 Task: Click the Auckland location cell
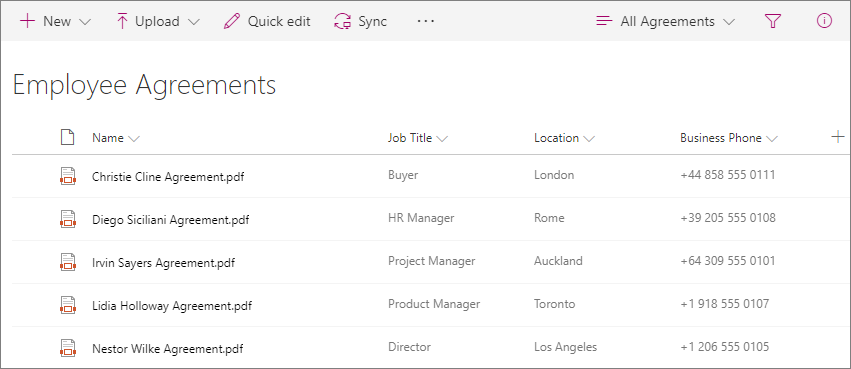[x=558, y=260]
